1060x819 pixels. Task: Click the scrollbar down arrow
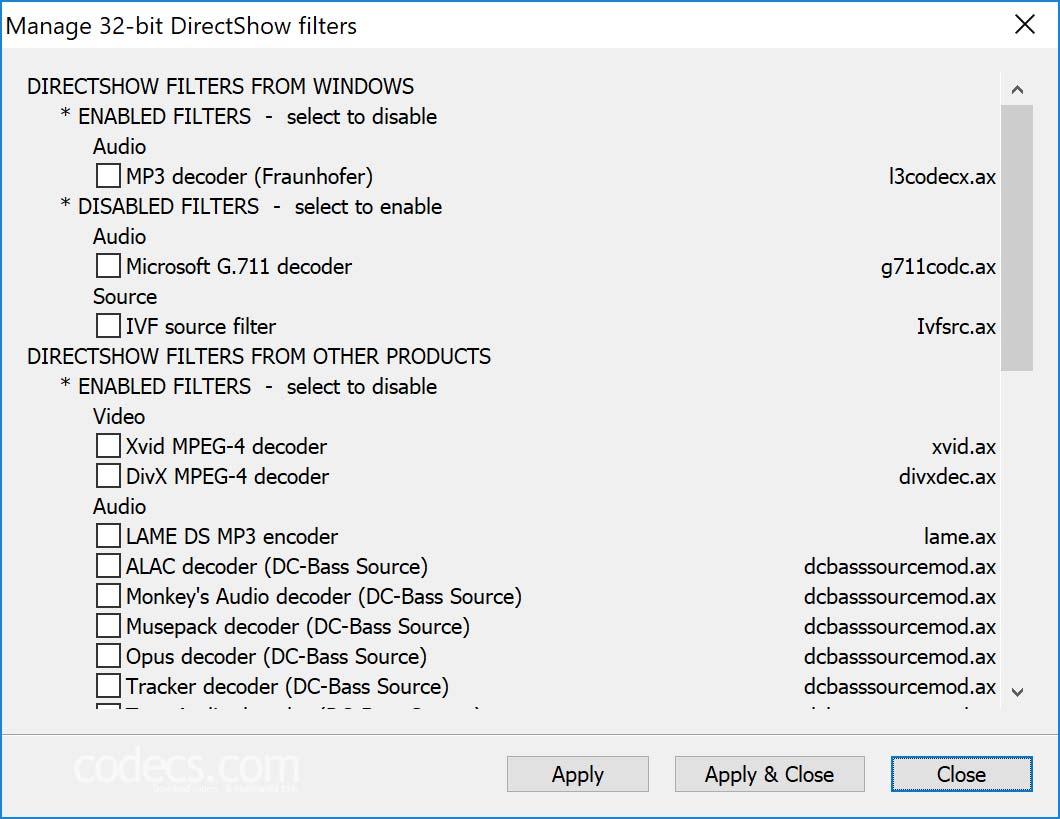click(1018, 691)
